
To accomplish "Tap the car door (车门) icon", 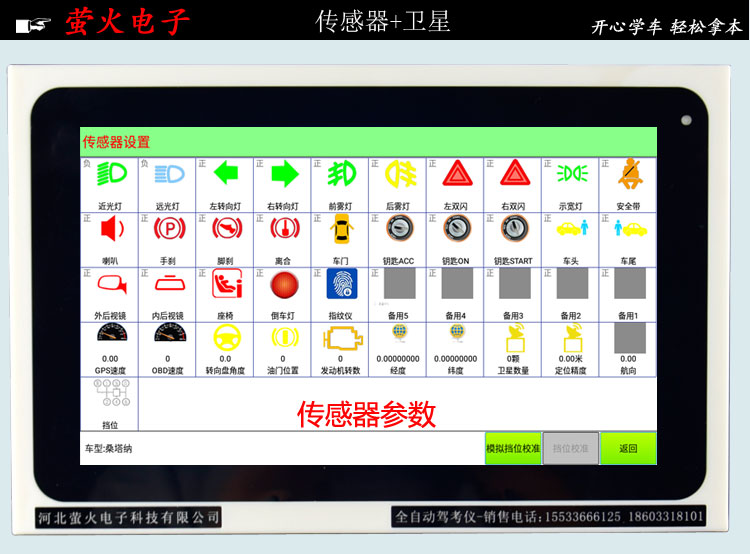I will 341,230.
